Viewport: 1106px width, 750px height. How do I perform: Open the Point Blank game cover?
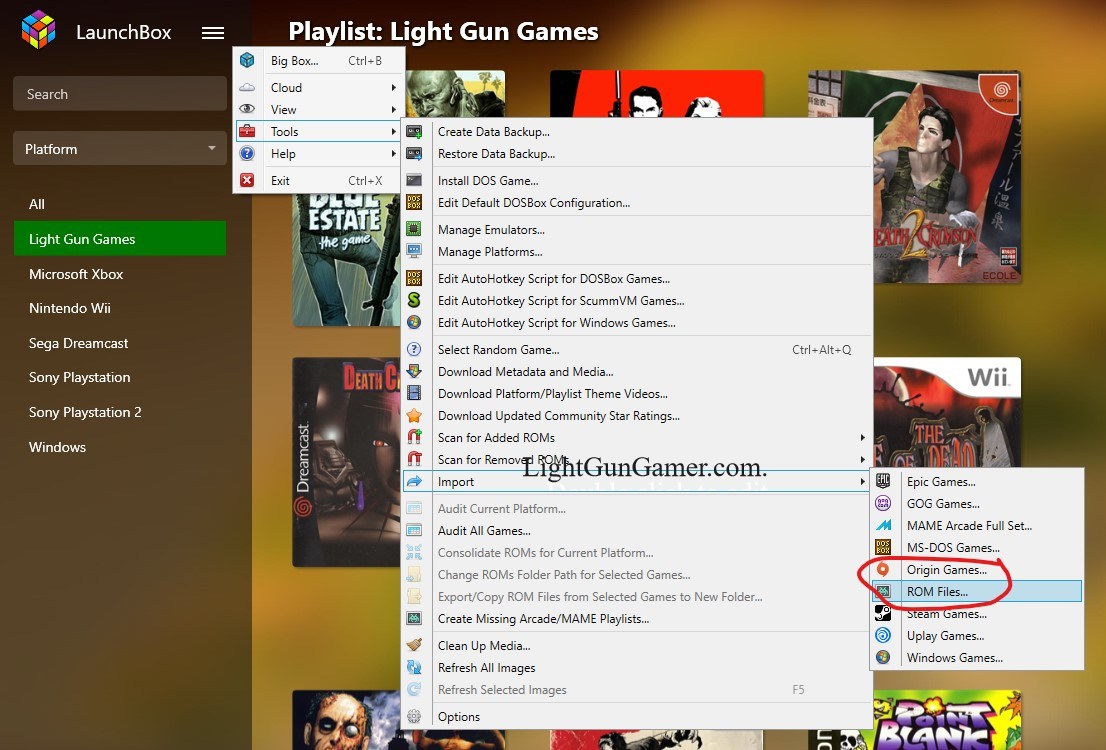tap(947, 720)
